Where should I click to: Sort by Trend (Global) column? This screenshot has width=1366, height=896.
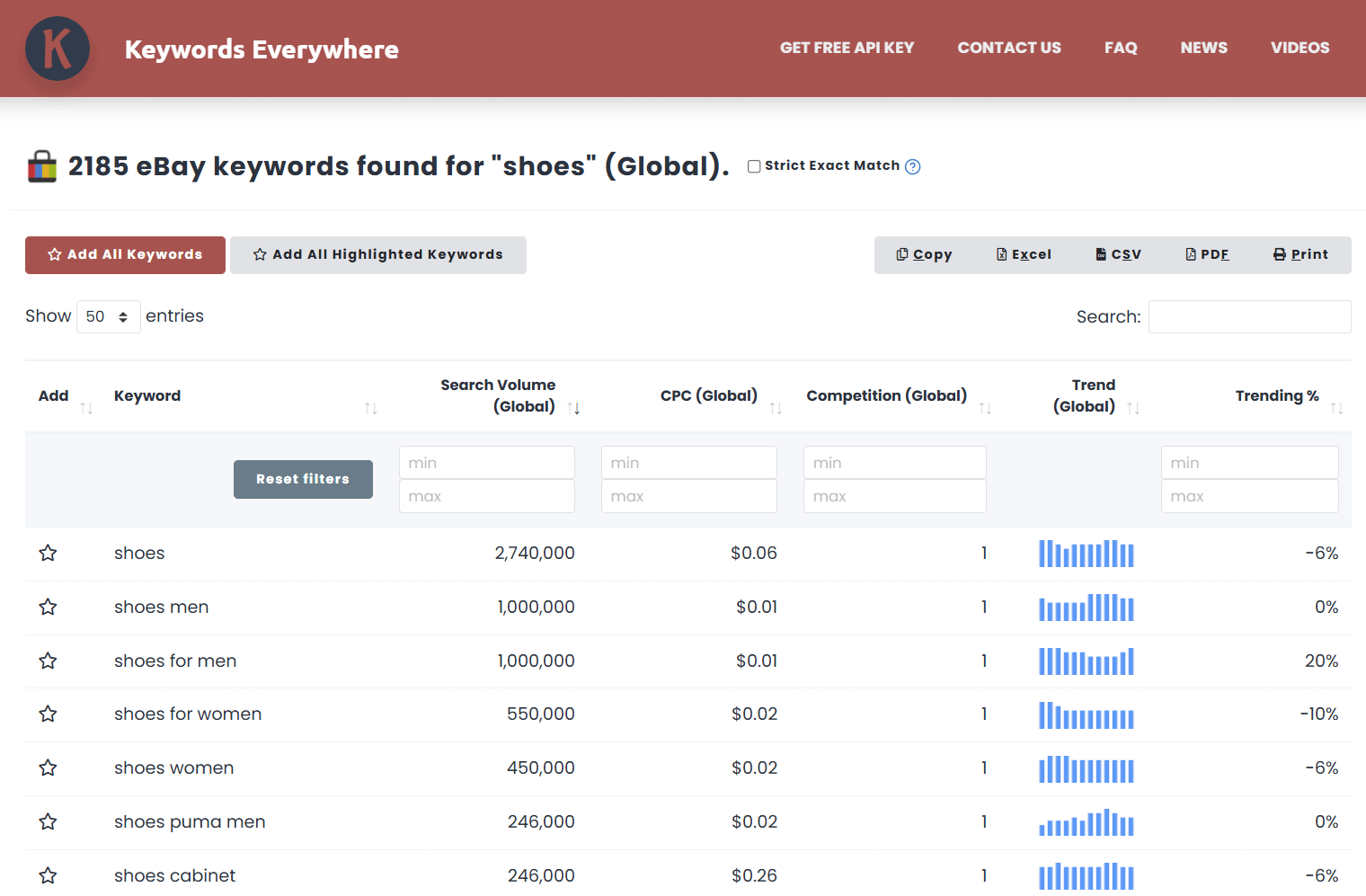pyautogui.click(x=1132, y=408)
